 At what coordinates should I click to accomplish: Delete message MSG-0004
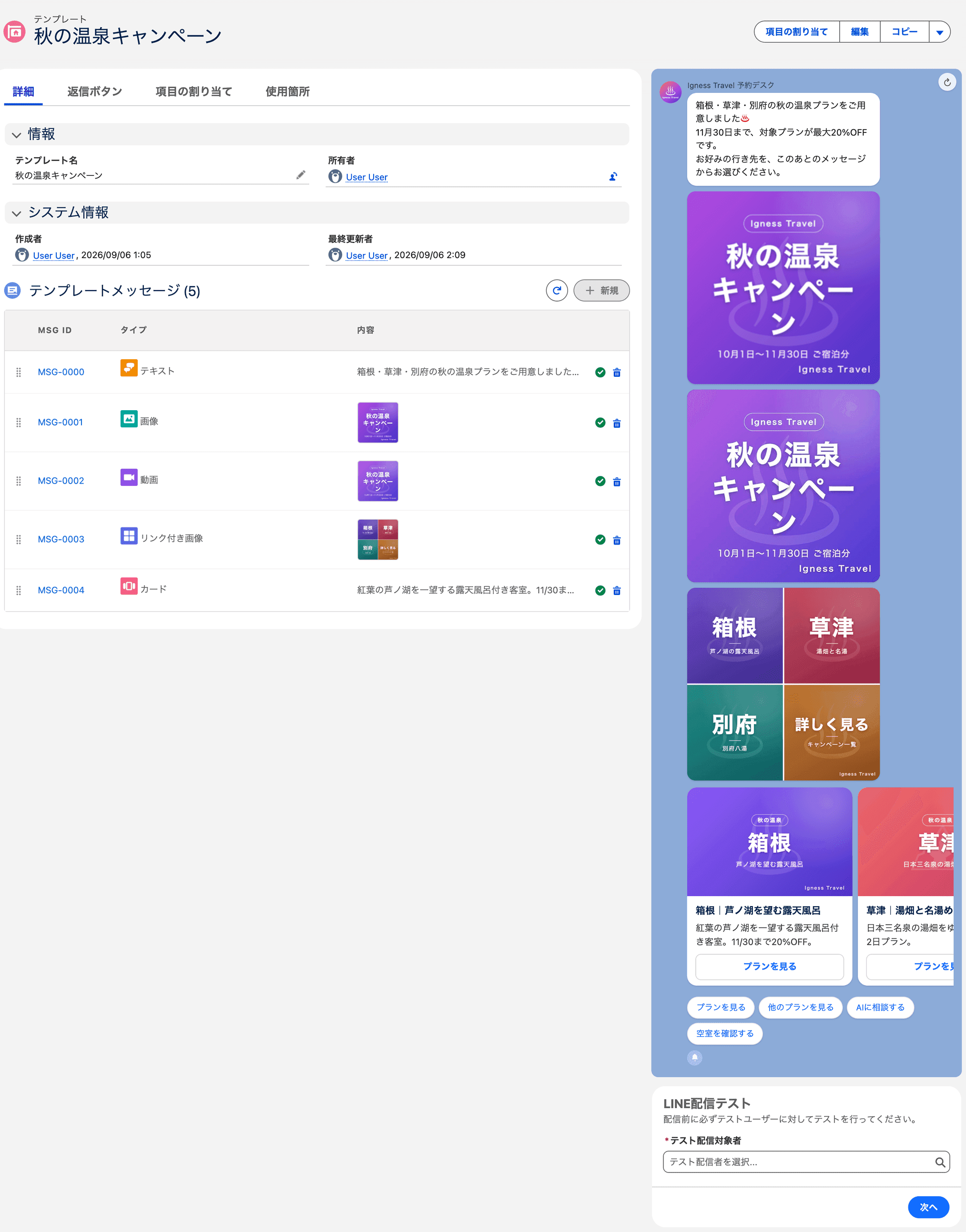pyautogui.click(x=617, y=591)
